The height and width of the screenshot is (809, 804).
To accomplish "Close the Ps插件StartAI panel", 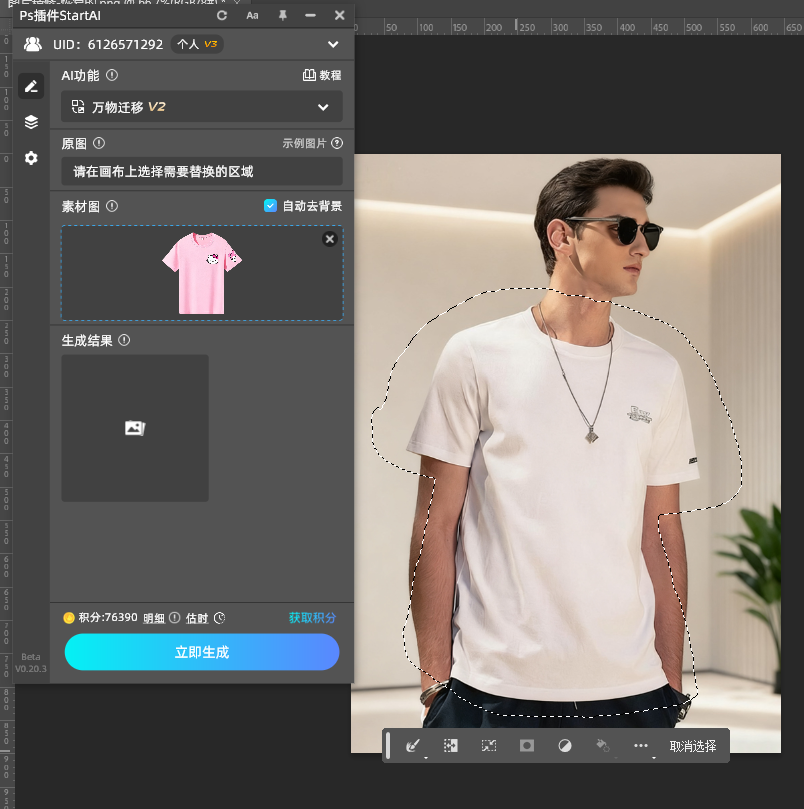I will [340, 15].
